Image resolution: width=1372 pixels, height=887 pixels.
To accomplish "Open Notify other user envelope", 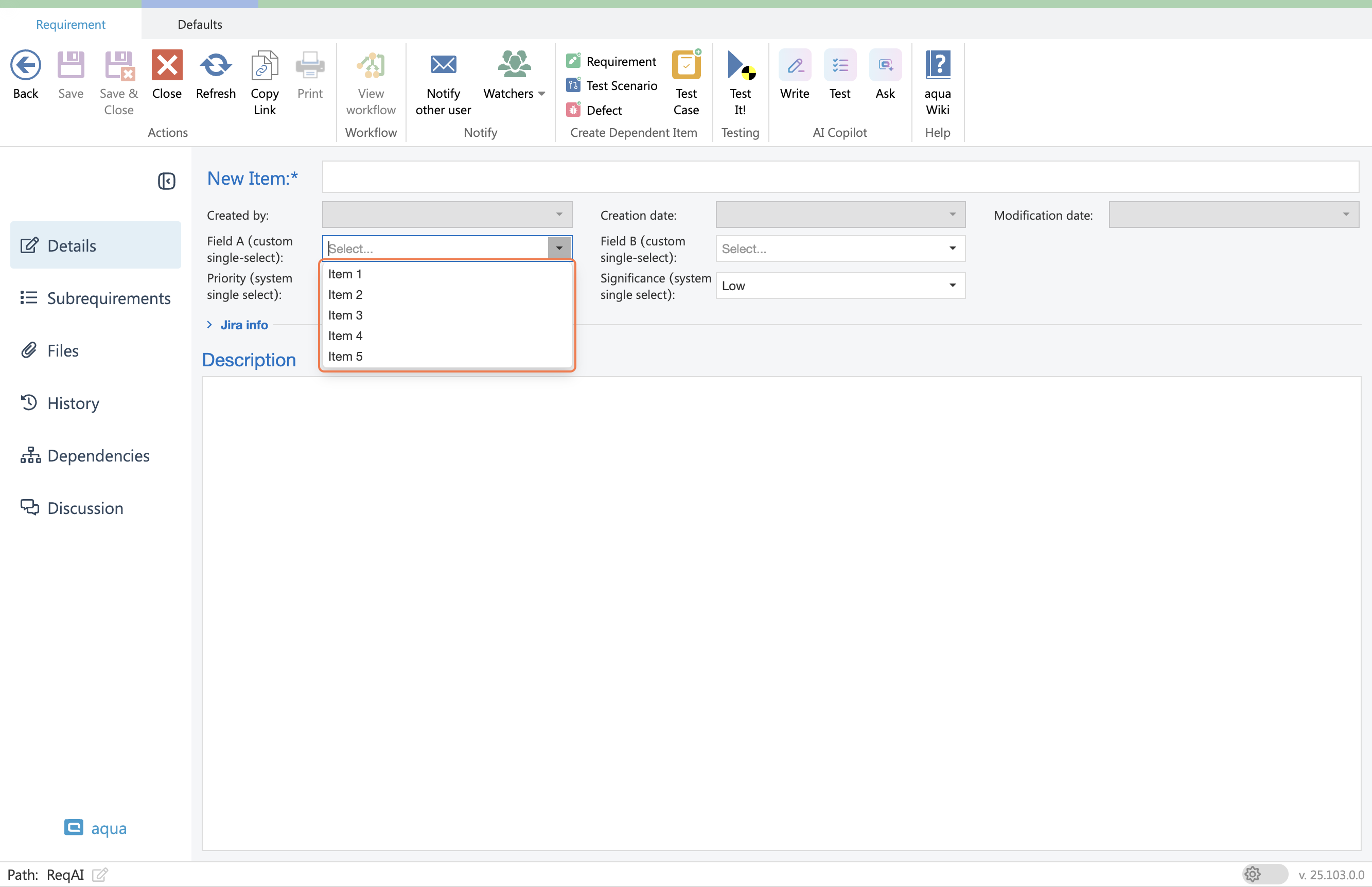I will 443,64.
